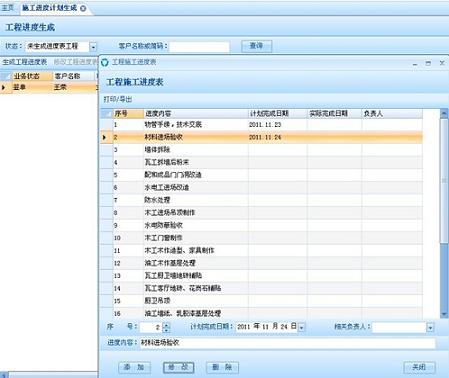
Task: Click the 修改 button
Action: (178, 367)
